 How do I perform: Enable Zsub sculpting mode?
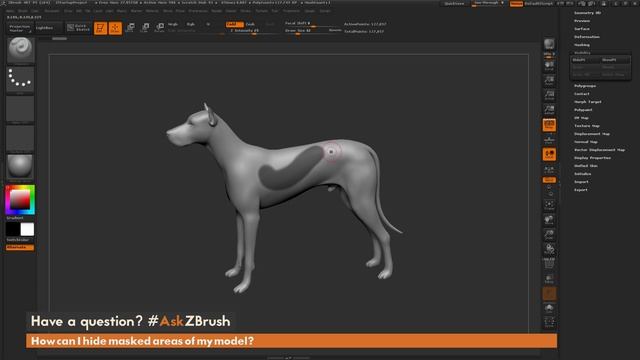[250, 24]
